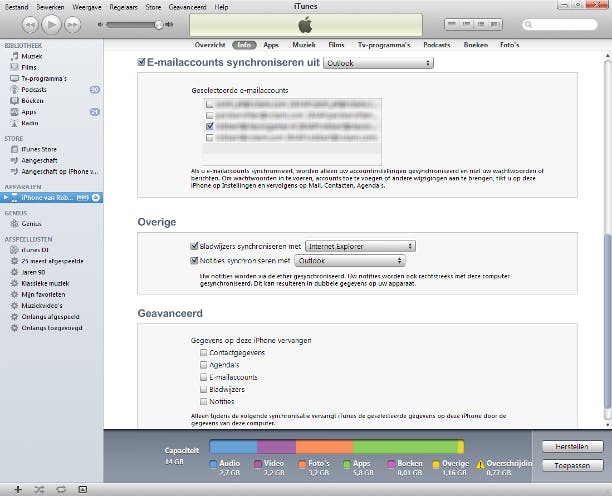
Task: Open Onlangs toegevoegd smart playlist
Action: tap(52, 328)
